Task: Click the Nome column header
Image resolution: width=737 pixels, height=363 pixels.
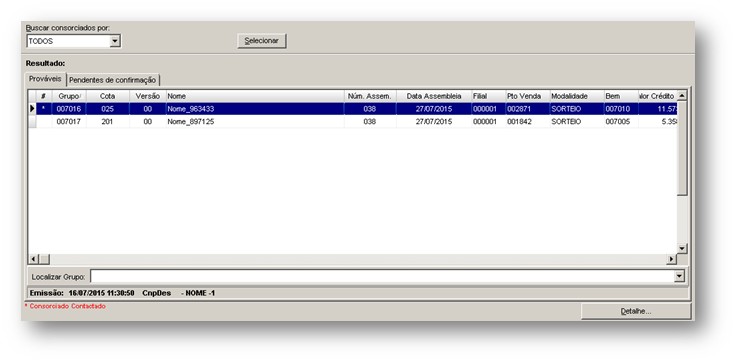Action: coord(255,96)
